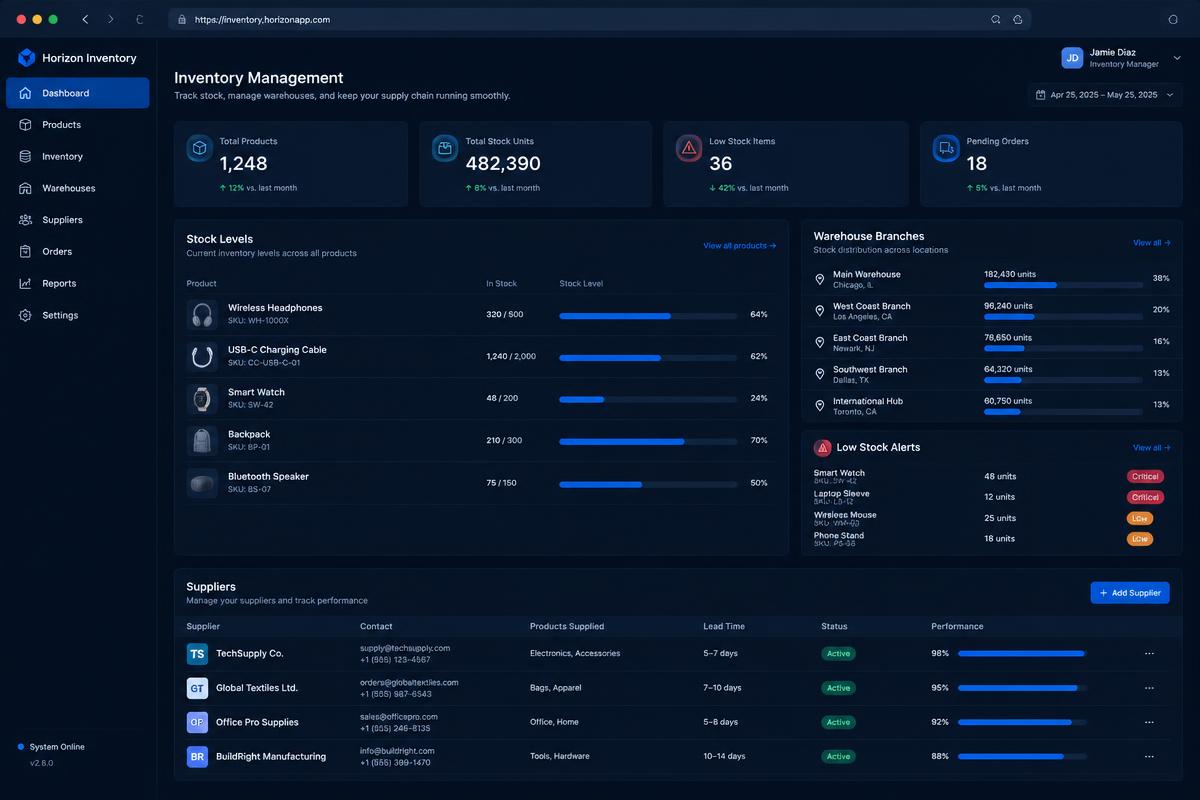Click the Phone Stand alert row name
The width and height of the screenshot is (1200, 800).
coord(838,536)
